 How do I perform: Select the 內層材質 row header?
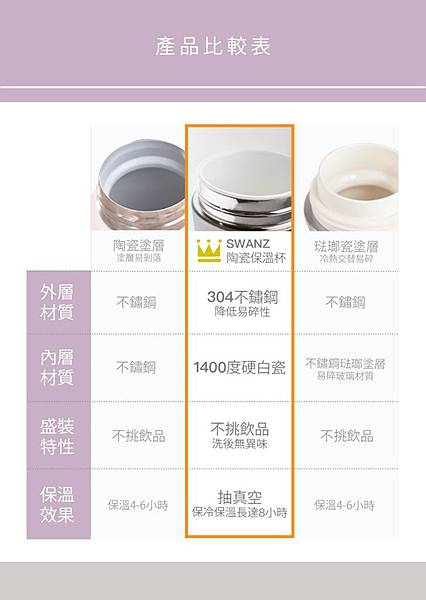(x=59, y=368)
